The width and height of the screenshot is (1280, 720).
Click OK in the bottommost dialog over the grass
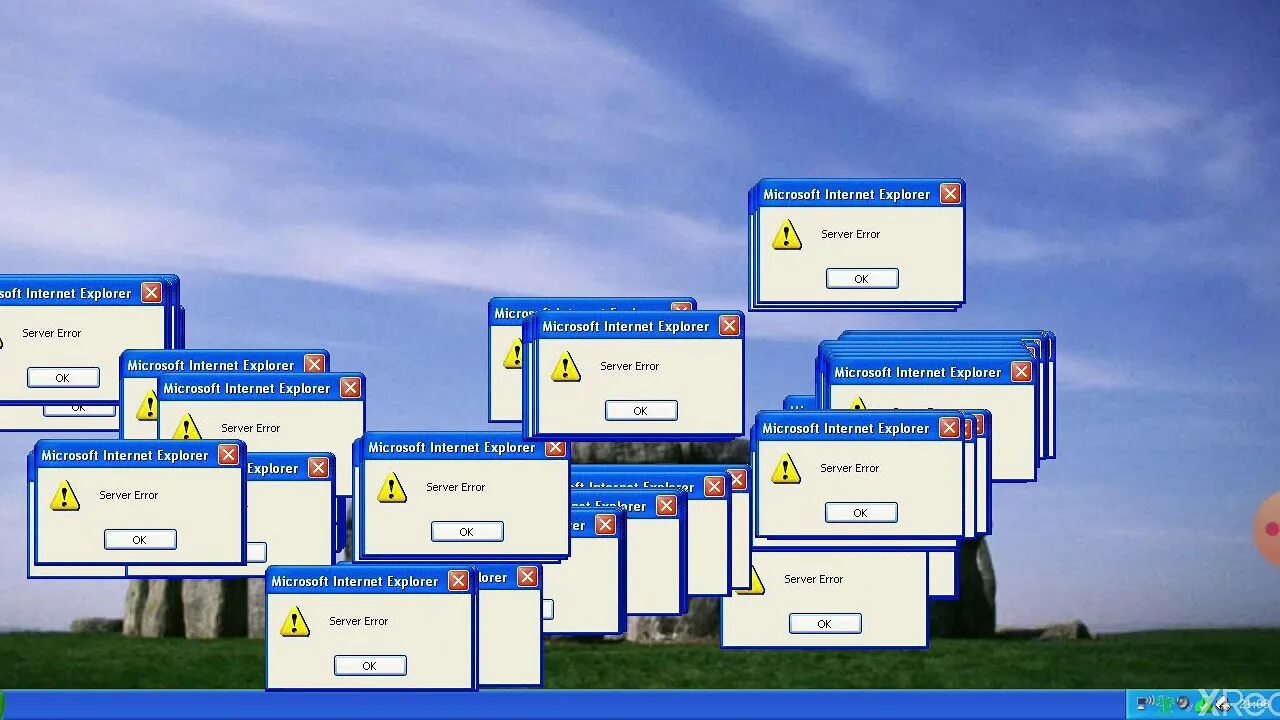pyautogui.click(x=370, y=666)
